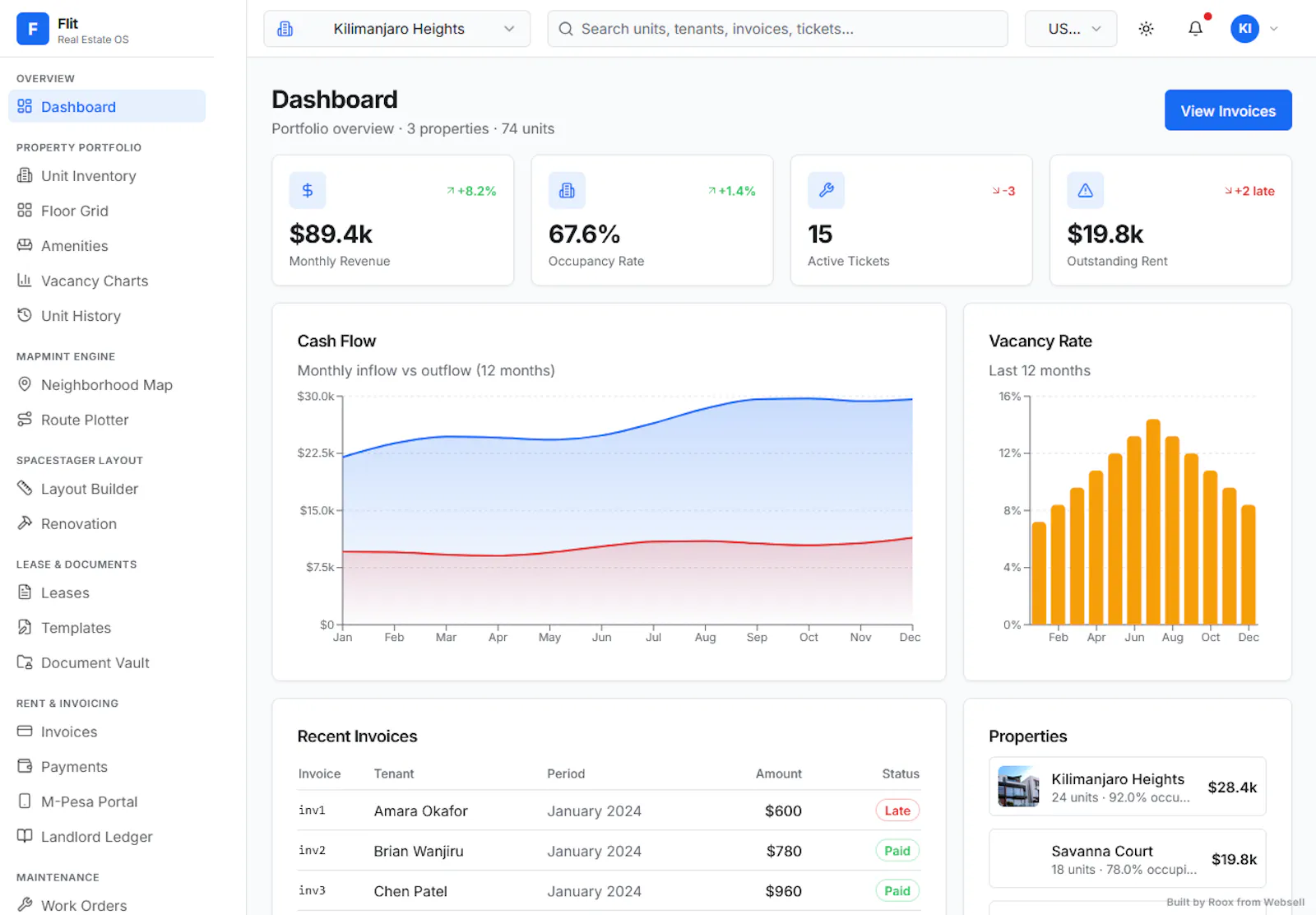Open the KI user avatar
Screen dimensions: 1316x915
(x=1244, y=29)
